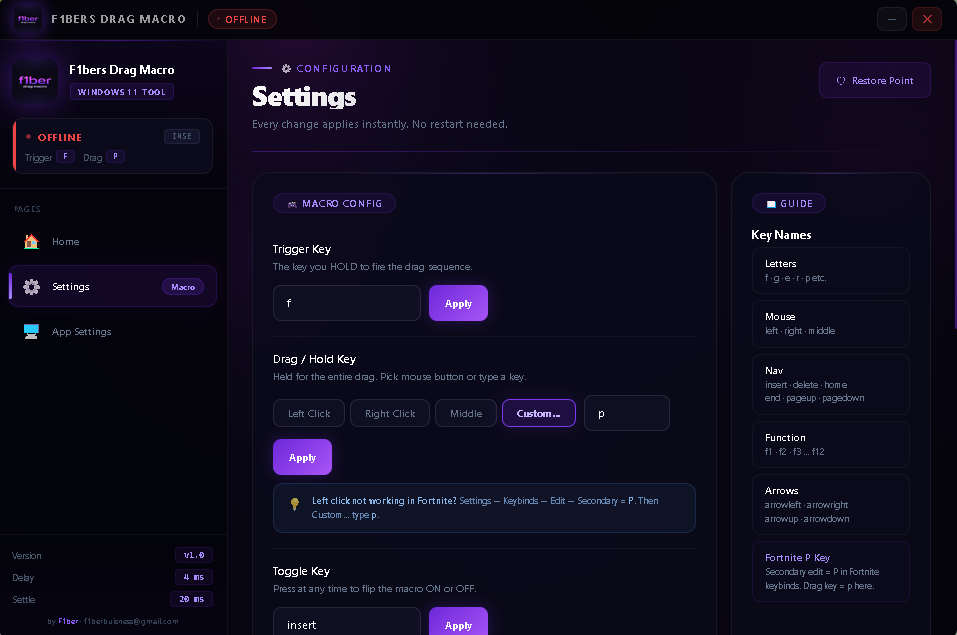The height and width of the screenshot is (635, 957).
Task: Click the Trigger F key badge
Action: pyautogui.click(x=65, y=157)
